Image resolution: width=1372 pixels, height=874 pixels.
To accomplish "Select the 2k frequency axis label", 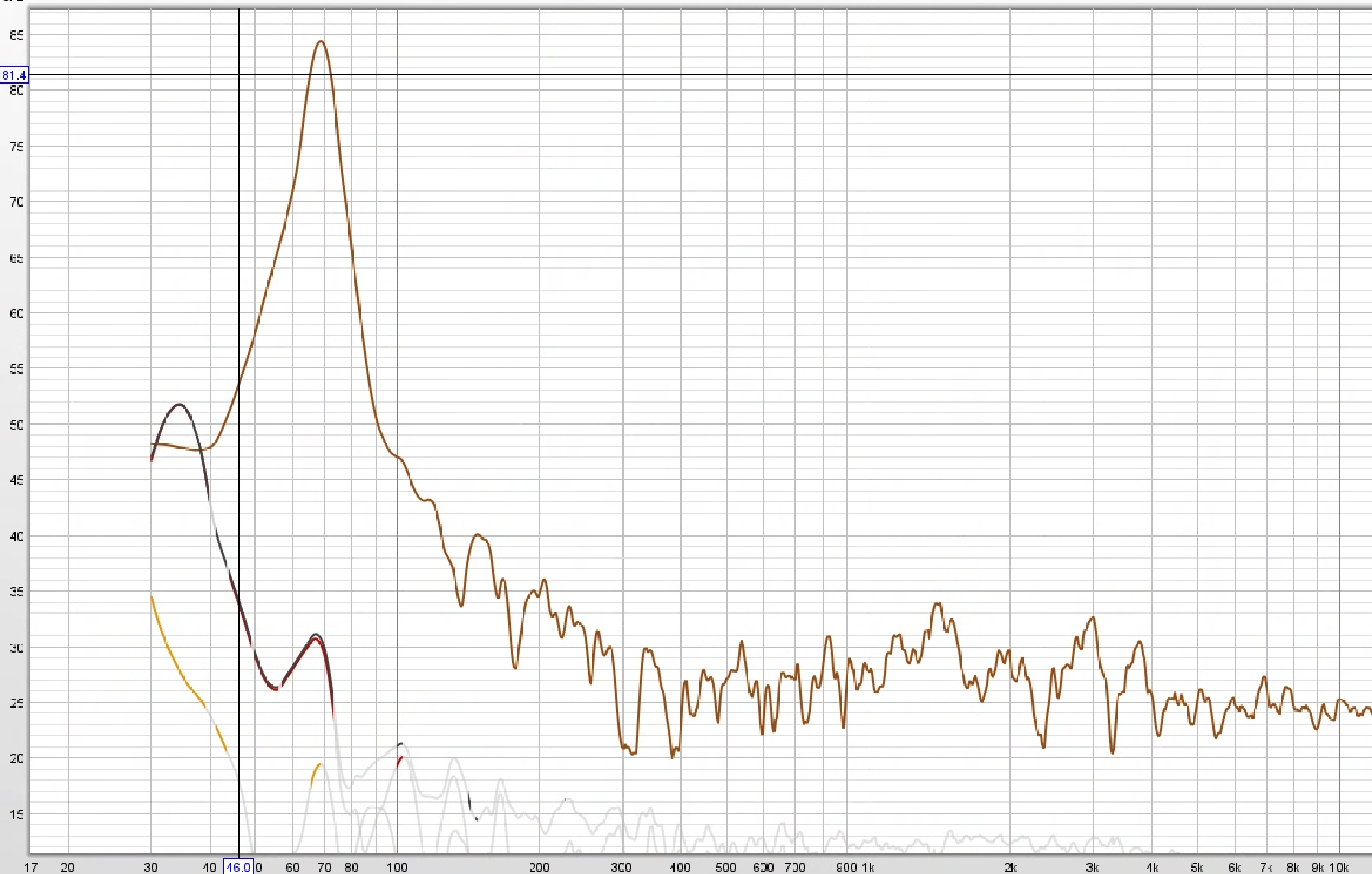I will [x=1011, y=868].
